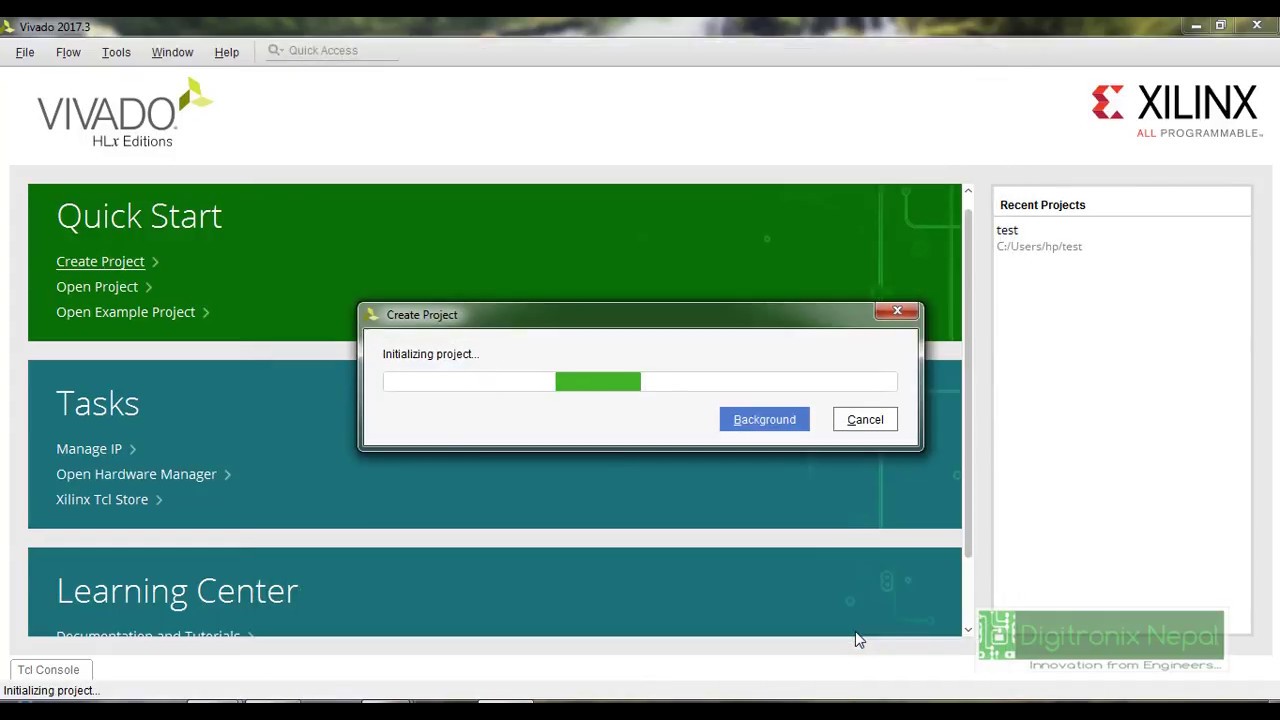Click chevron next to Xilinx Tcl Store
1280x720 pixels.
[159, 500]
